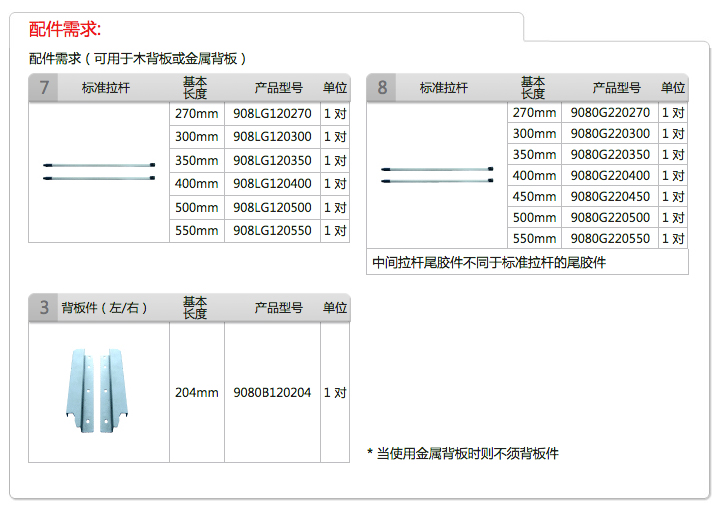Screen dimensions: 722x509
Task: Click the number 7 badge icon
Action: pyautogui.click(x=44, y=88)
